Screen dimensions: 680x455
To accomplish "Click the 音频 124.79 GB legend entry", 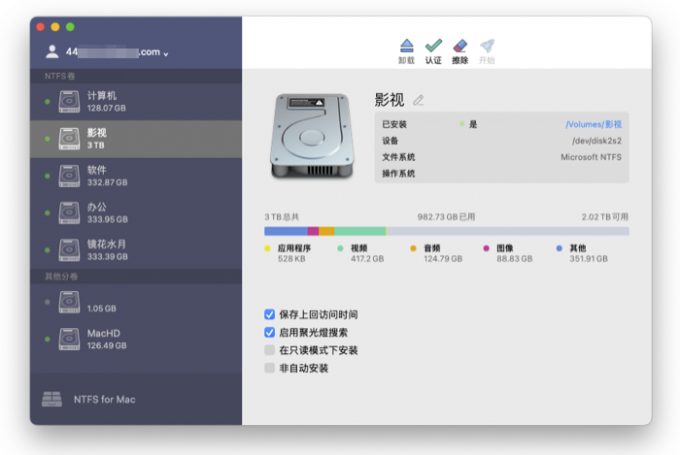I will (x=436, y=253).
